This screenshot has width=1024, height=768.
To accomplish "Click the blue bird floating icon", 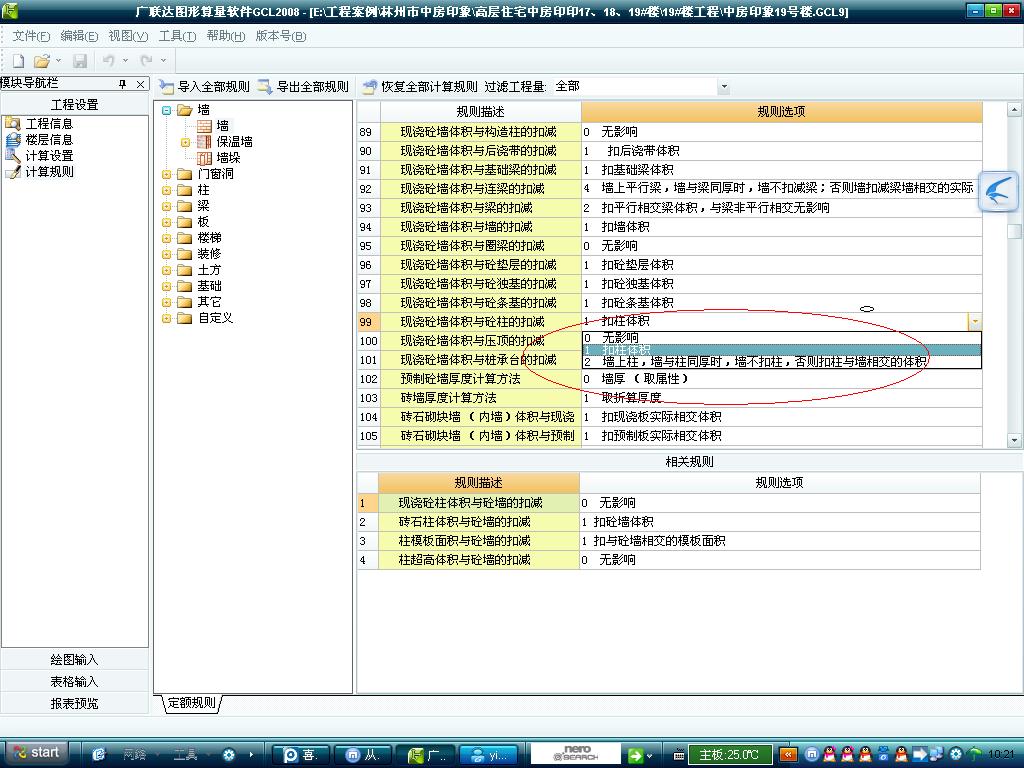I will (997, 191).
